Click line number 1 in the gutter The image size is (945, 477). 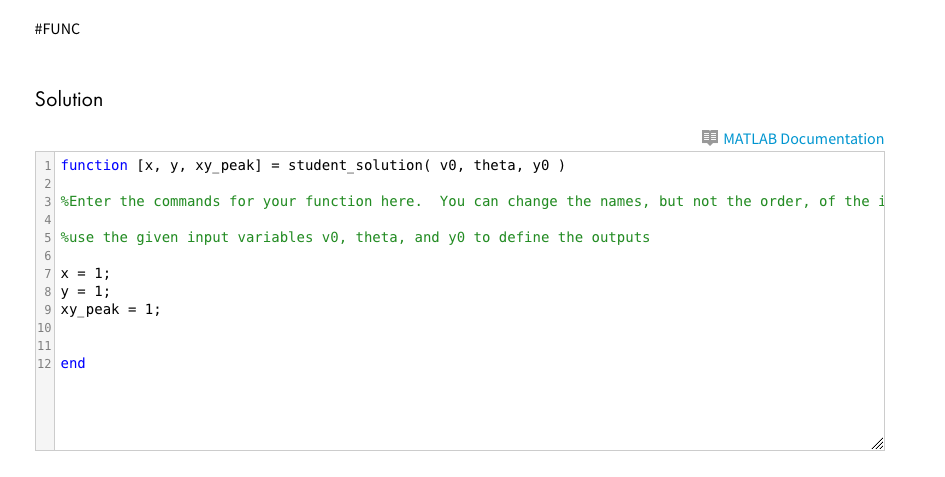[46, 165]
